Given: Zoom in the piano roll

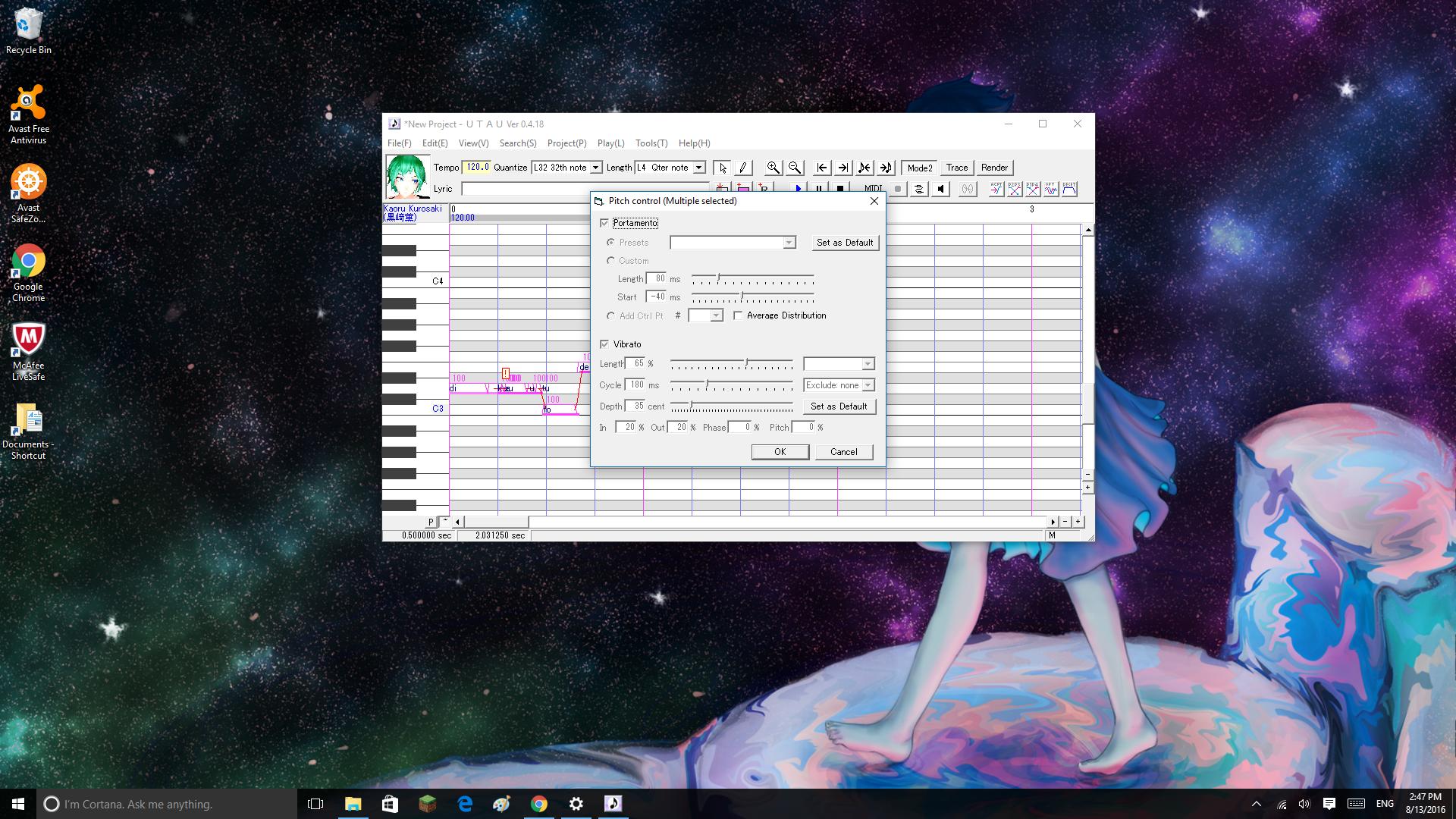Looking at the screenshot, I should (773, 168).
